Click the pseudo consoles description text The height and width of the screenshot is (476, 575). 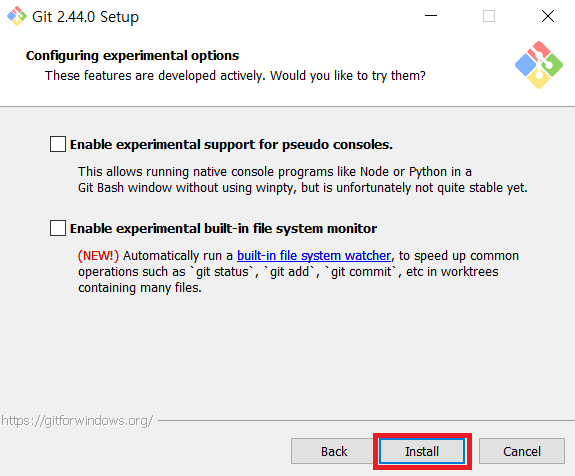coord(303,180)
